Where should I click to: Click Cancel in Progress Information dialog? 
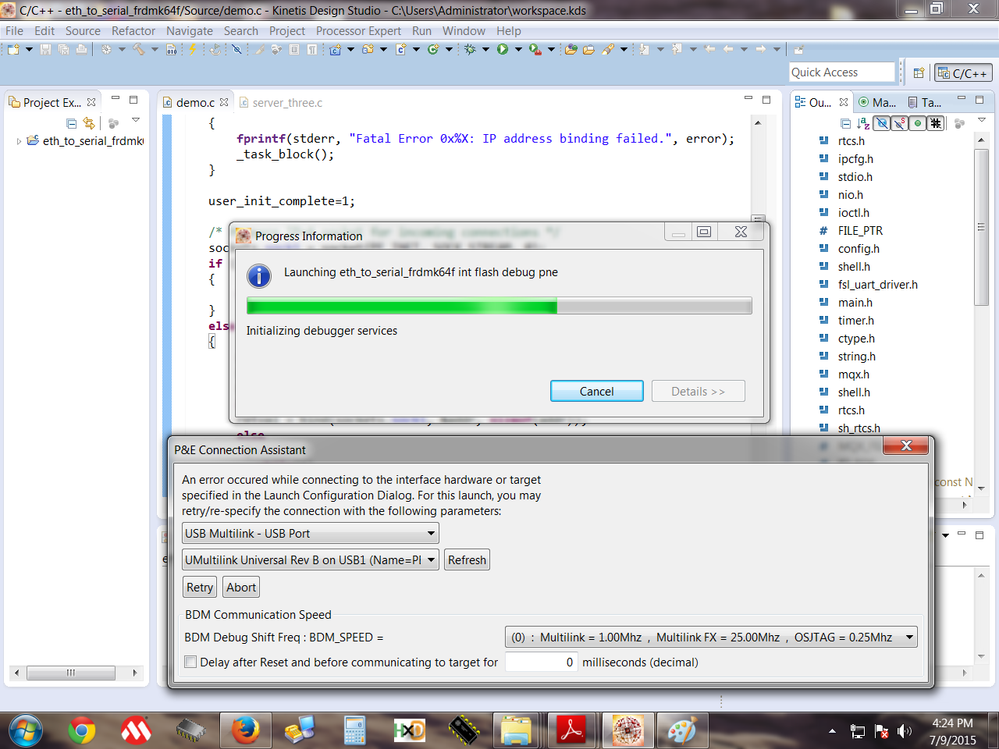pos(596,391)
